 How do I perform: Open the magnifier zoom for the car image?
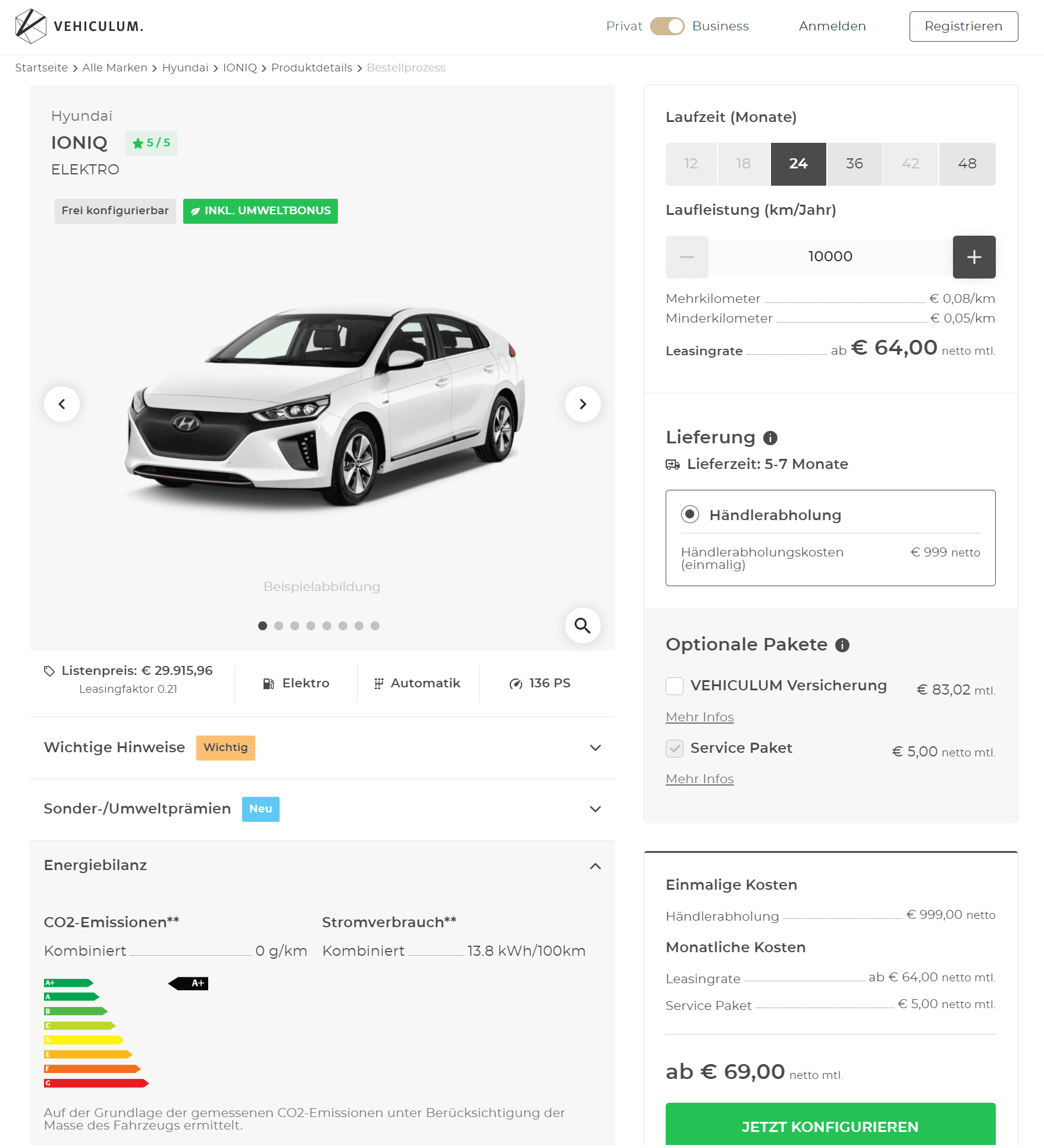pyautogui.click(x=582, y=625)
